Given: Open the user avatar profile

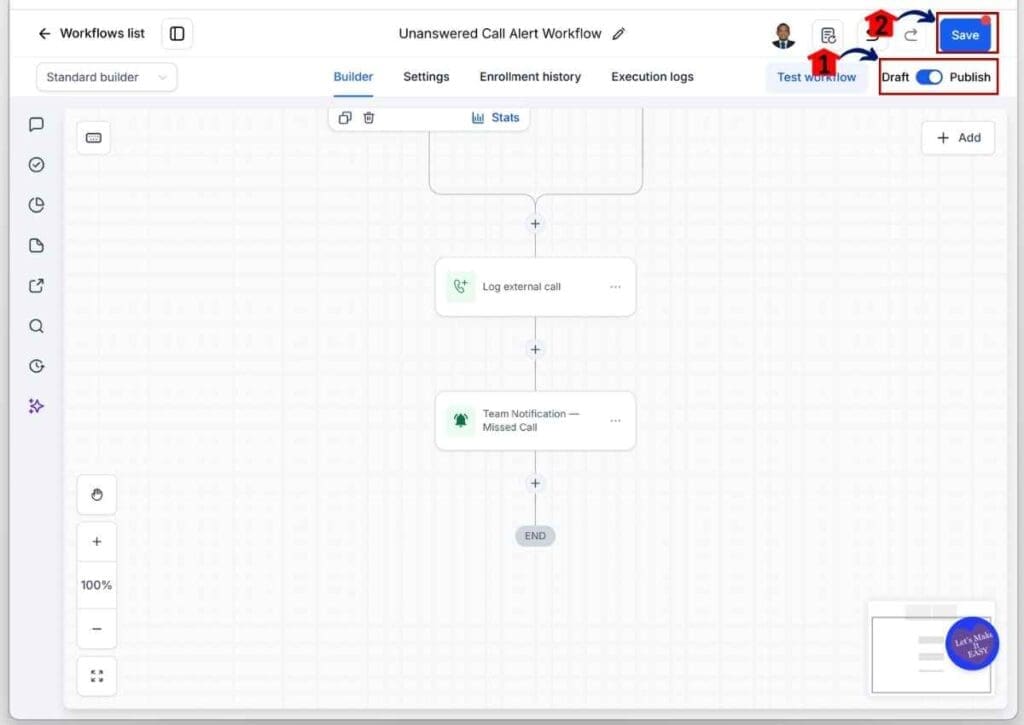Looking at the screenshot, I should pos(784,35).
